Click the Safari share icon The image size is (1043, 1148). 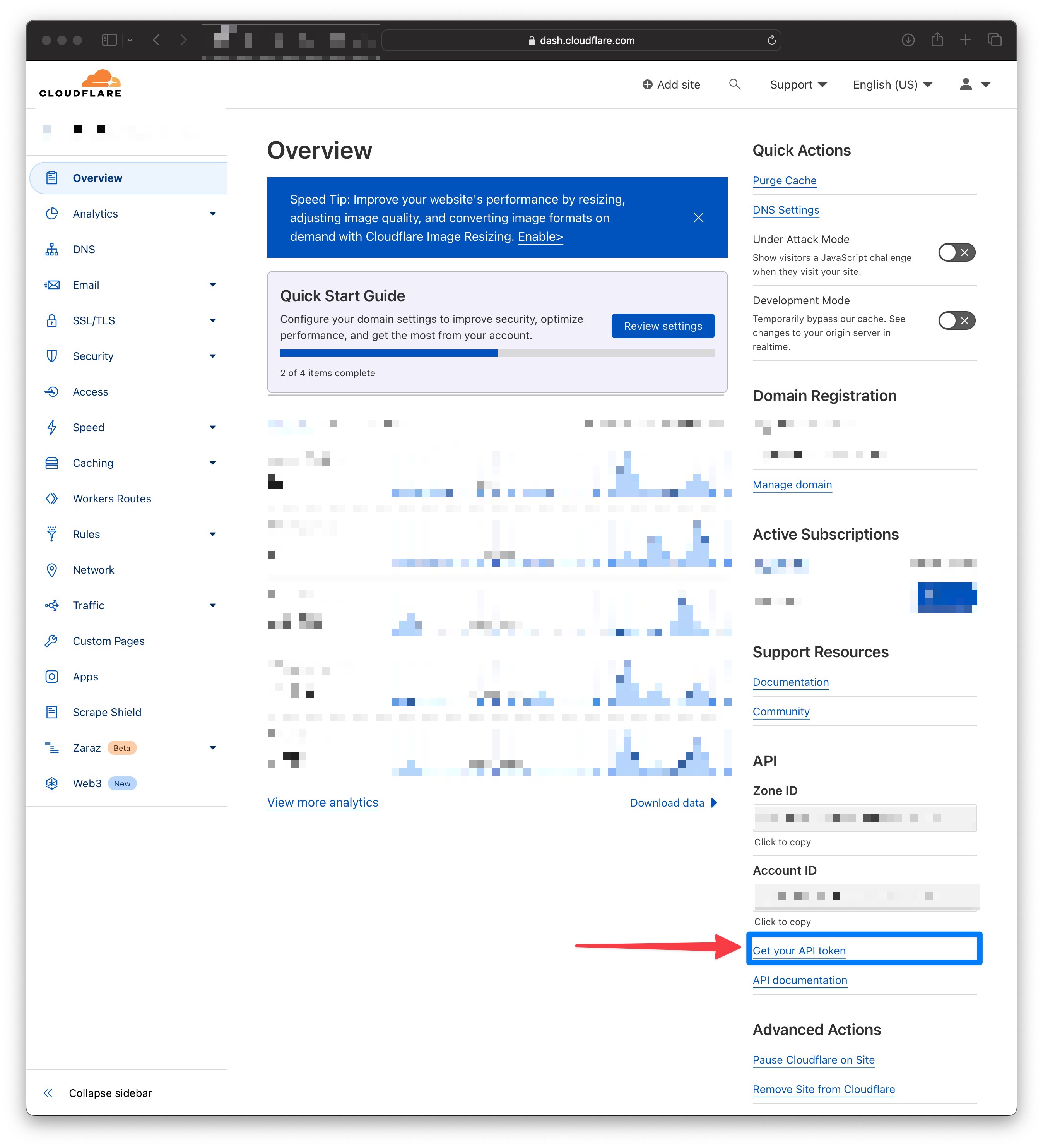point(937,40)
